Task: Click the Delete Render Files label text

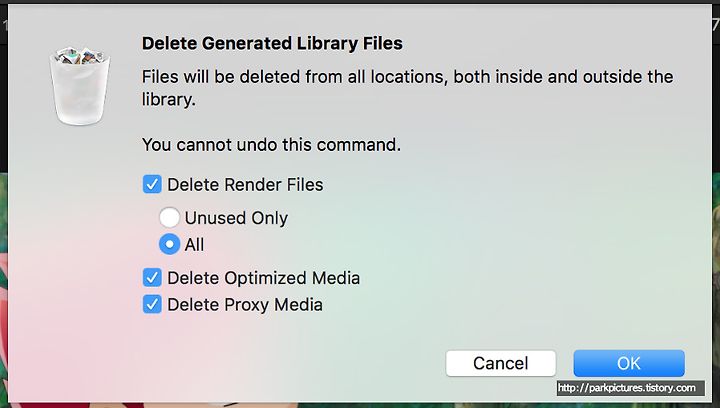Action: pyautogui.click(x=245, y=184)
